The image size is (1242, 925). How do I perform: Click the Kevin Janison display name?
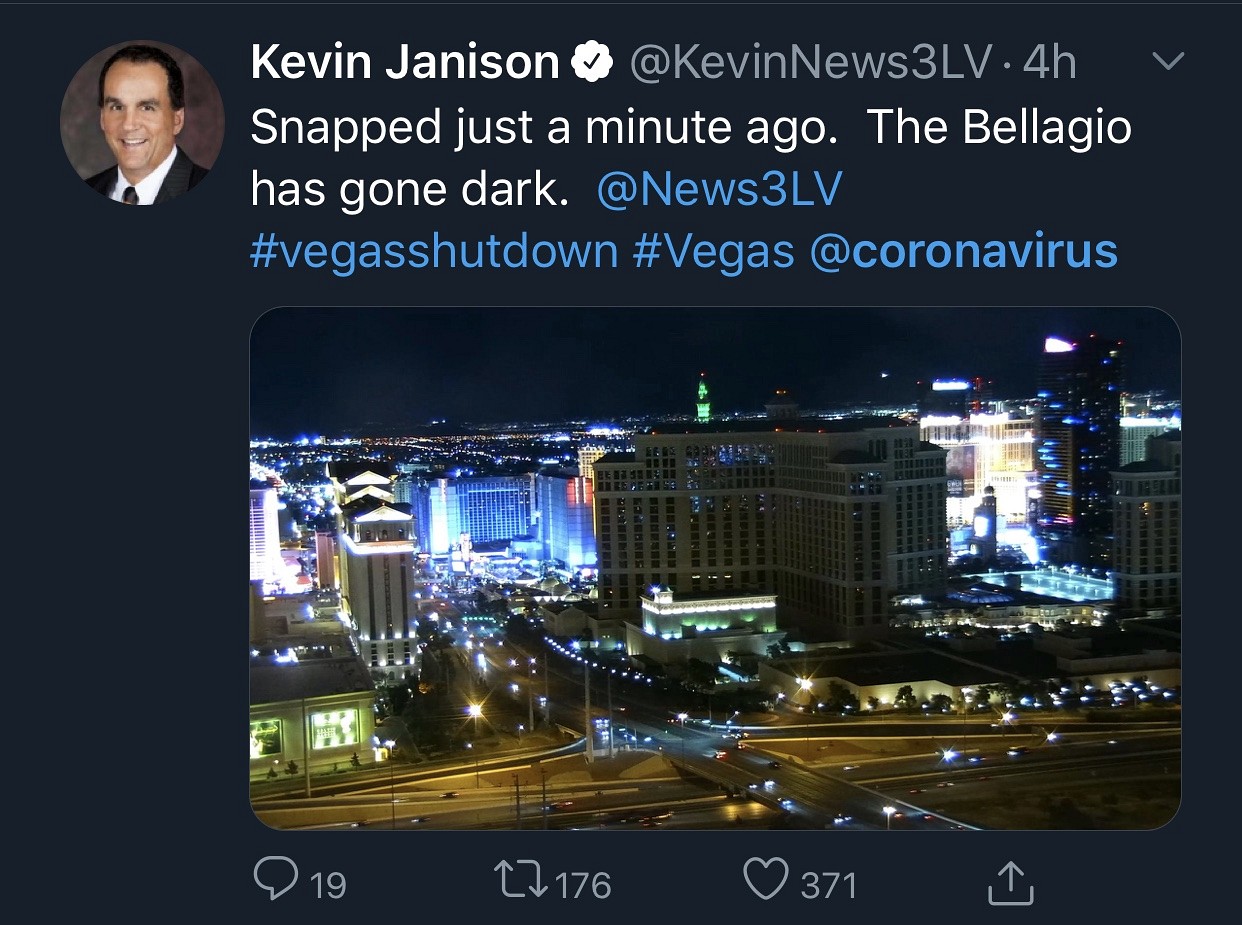[405, 63]
